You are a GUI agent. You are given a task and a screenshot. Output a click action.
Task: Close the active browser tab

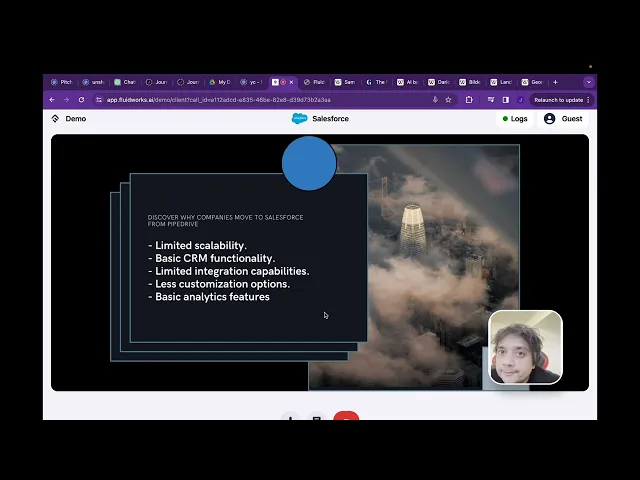(291, 82)
